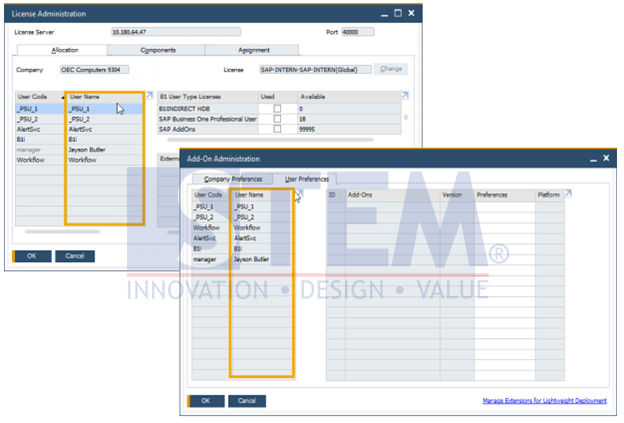Click Cancel in Add-On Administration
This screenshot has width=624, height=423.
coord(247,401)
